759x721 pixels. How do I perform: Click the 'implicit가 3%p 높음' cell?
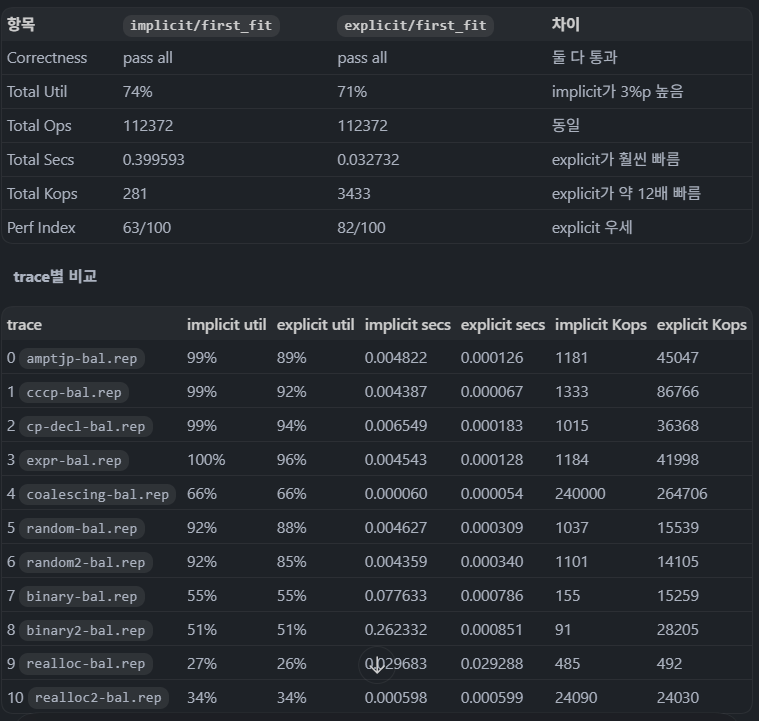click(618, 92)
